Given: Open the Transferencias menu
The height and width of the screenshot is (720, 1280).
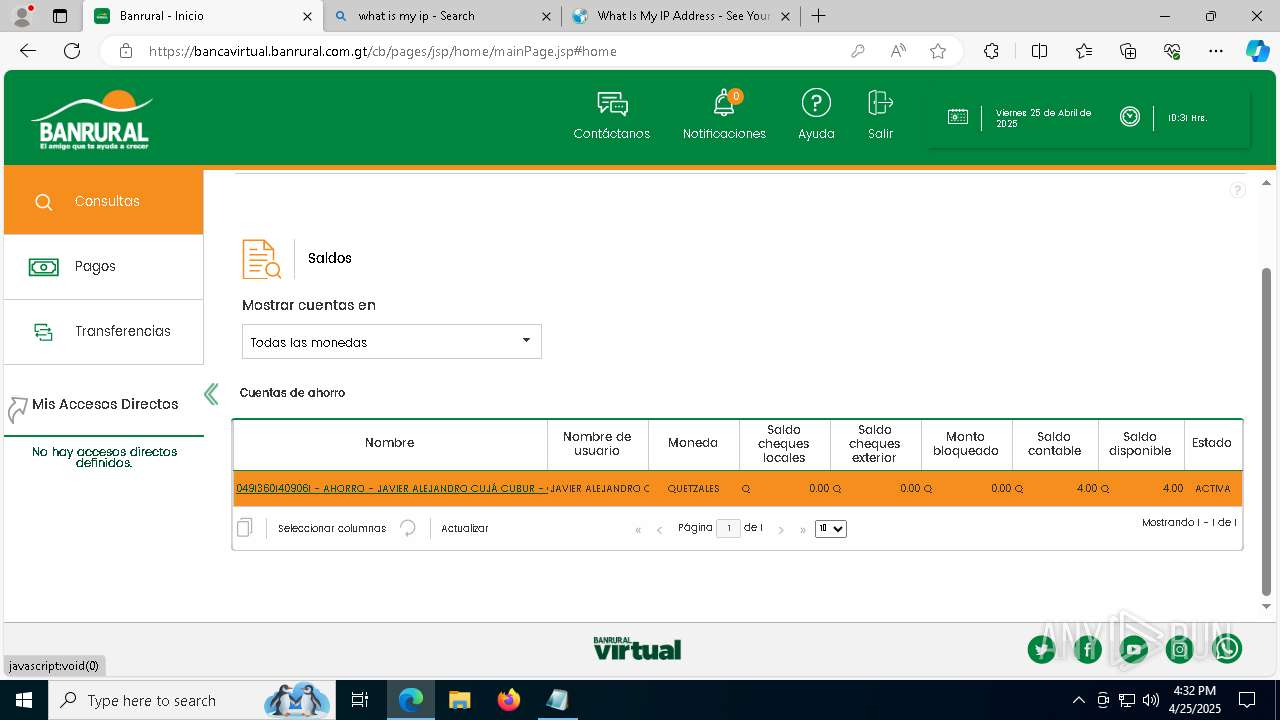Looking at the screenshot, I should [104, 331].
